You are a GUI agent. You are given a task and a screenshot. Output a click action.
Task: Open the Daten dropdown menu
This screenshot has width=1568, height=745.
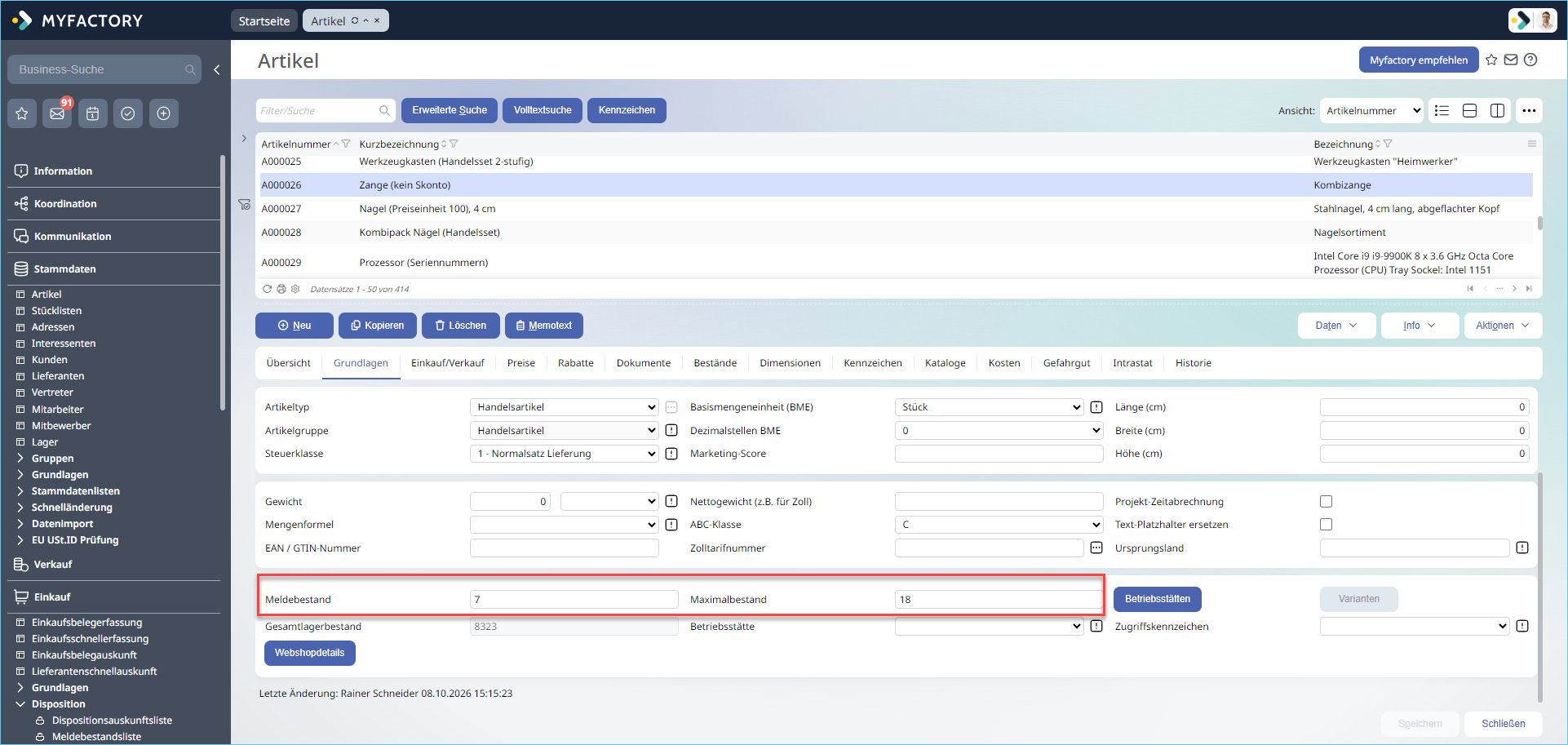[1336, 326]
